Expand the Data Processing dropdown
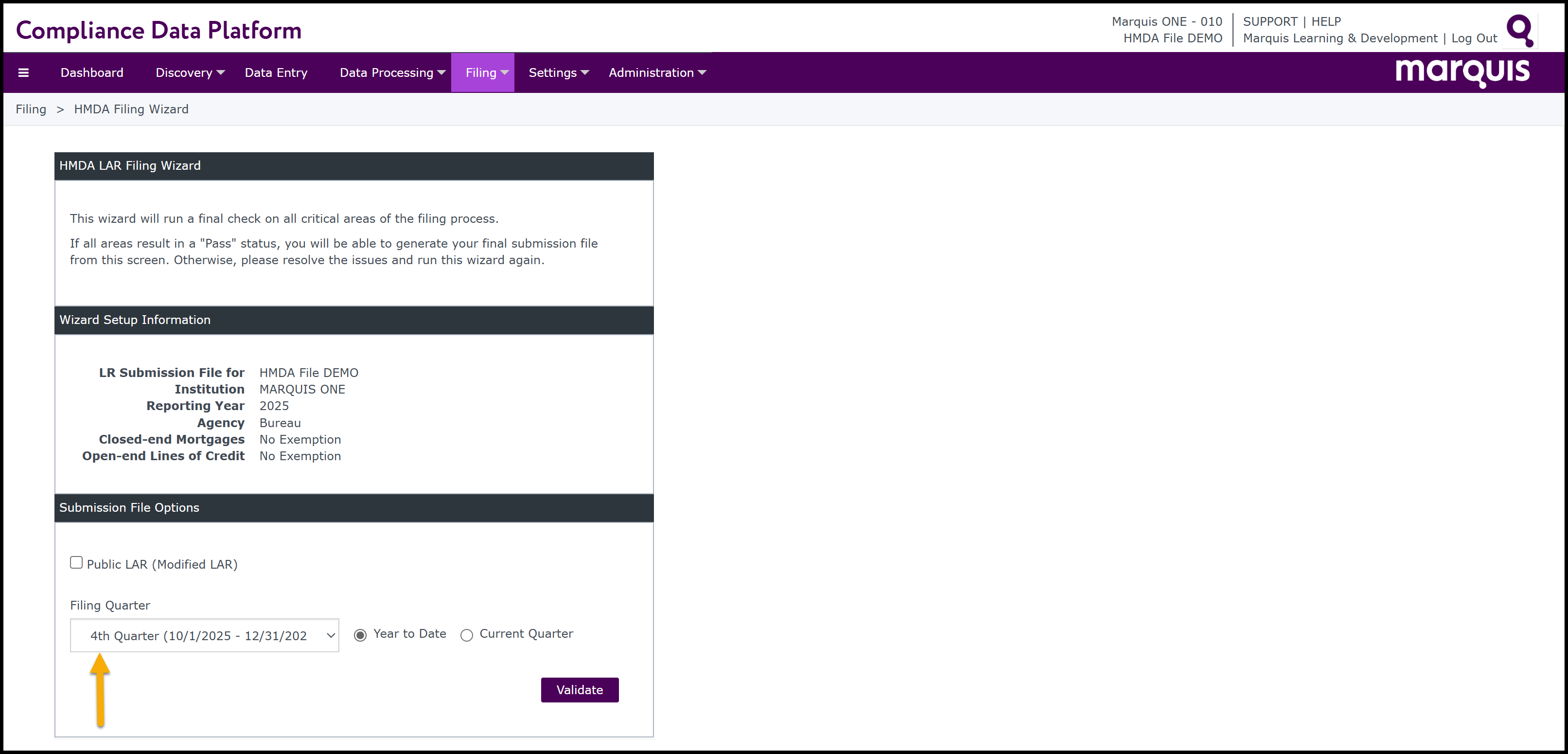 [392, 72]
